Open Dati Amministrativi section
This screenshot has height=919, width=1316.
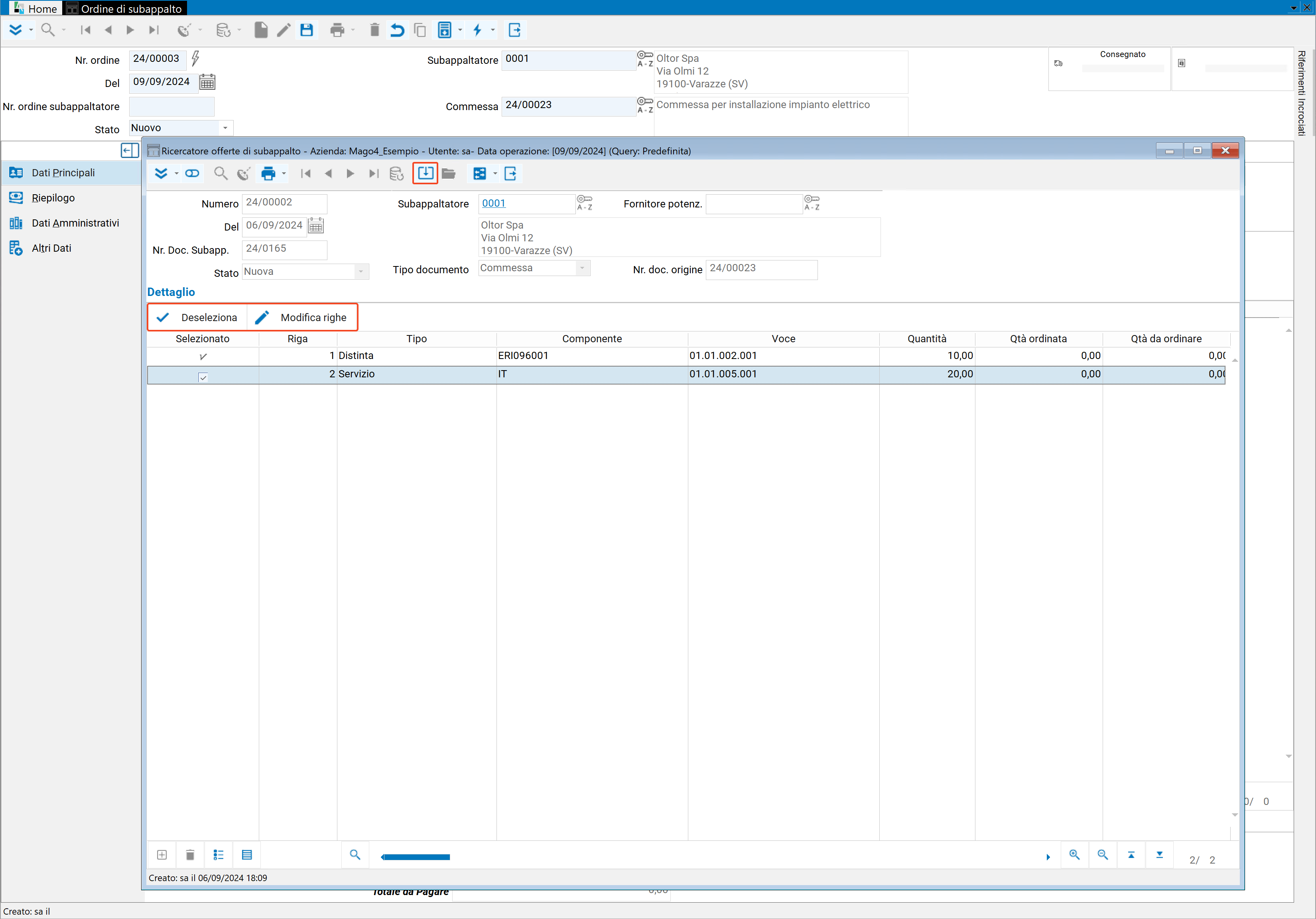(71, 223)
